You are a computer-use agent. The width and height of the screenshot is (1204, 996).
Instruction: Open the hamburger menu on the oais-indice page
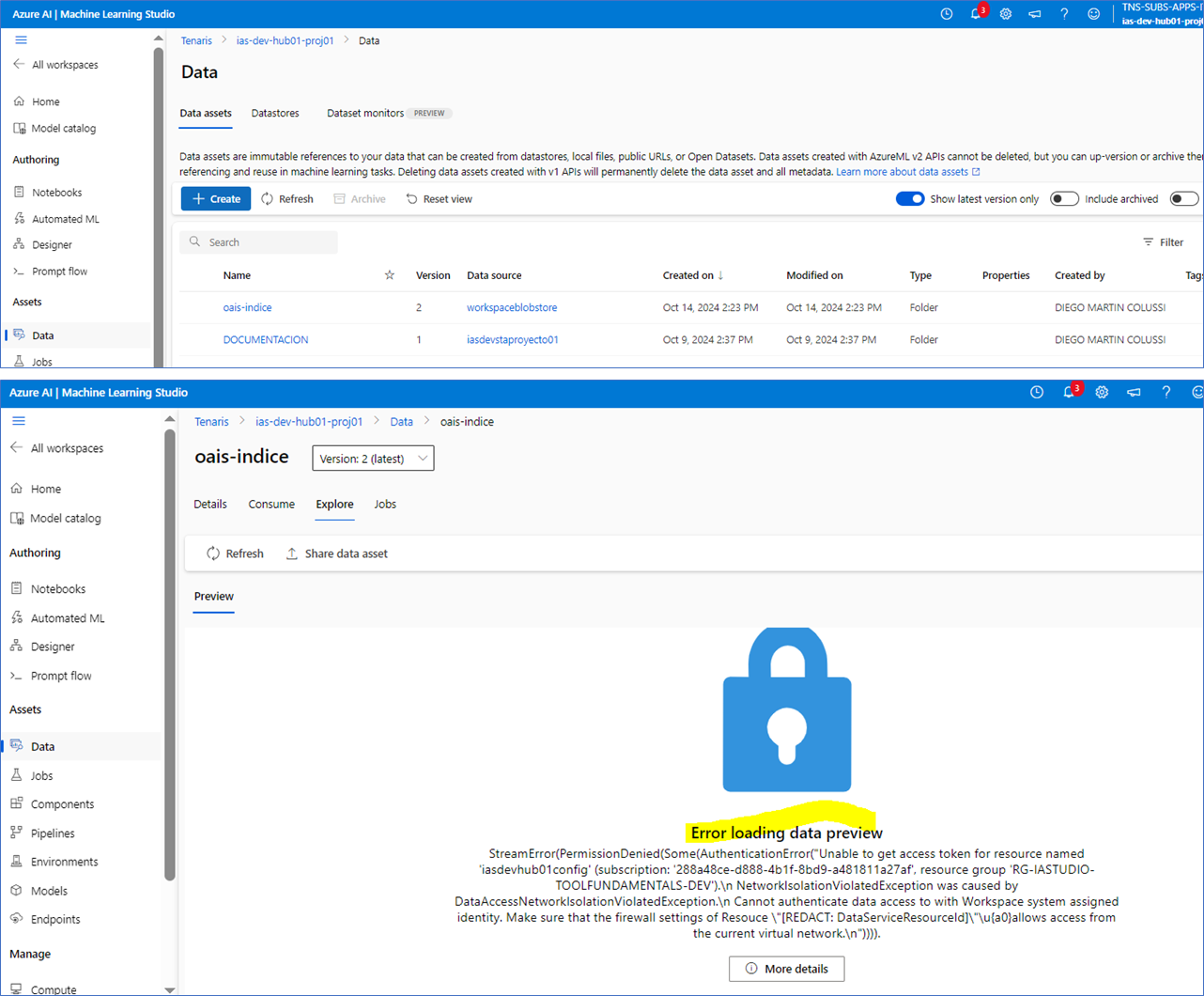[19, 421]
